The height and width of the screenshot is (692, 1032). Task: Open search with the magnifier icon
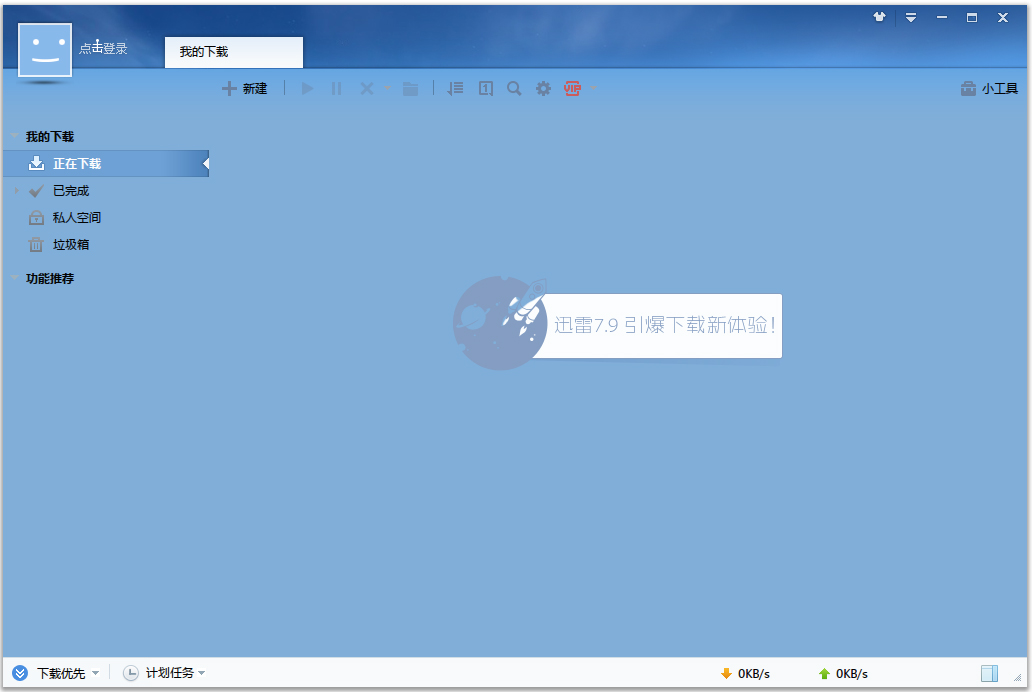pyautogui.click(x=514, y=88)
